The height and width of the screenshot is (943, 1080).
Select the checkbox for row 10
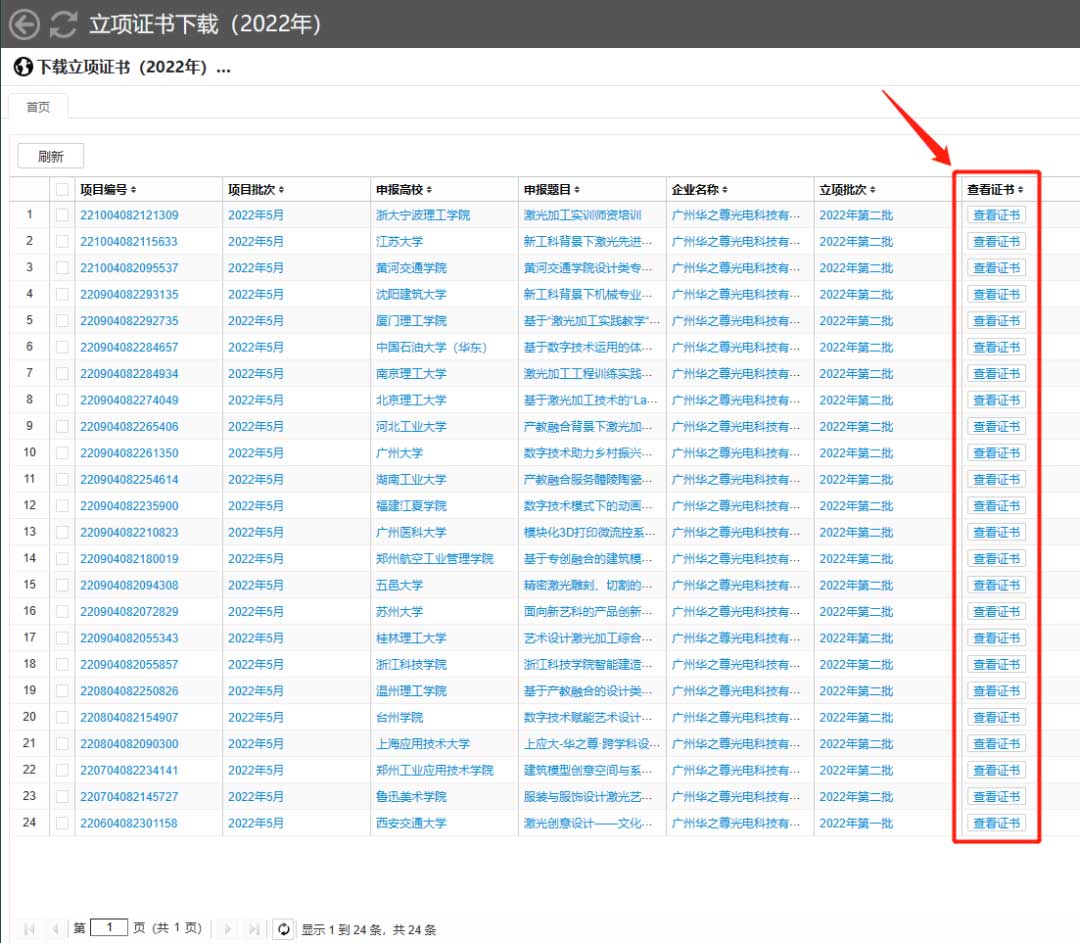click(x=62, y=453)
